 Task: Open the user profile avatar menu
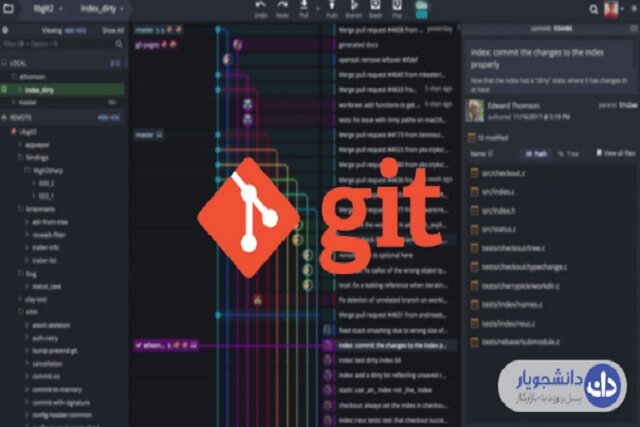click(611, 9)
